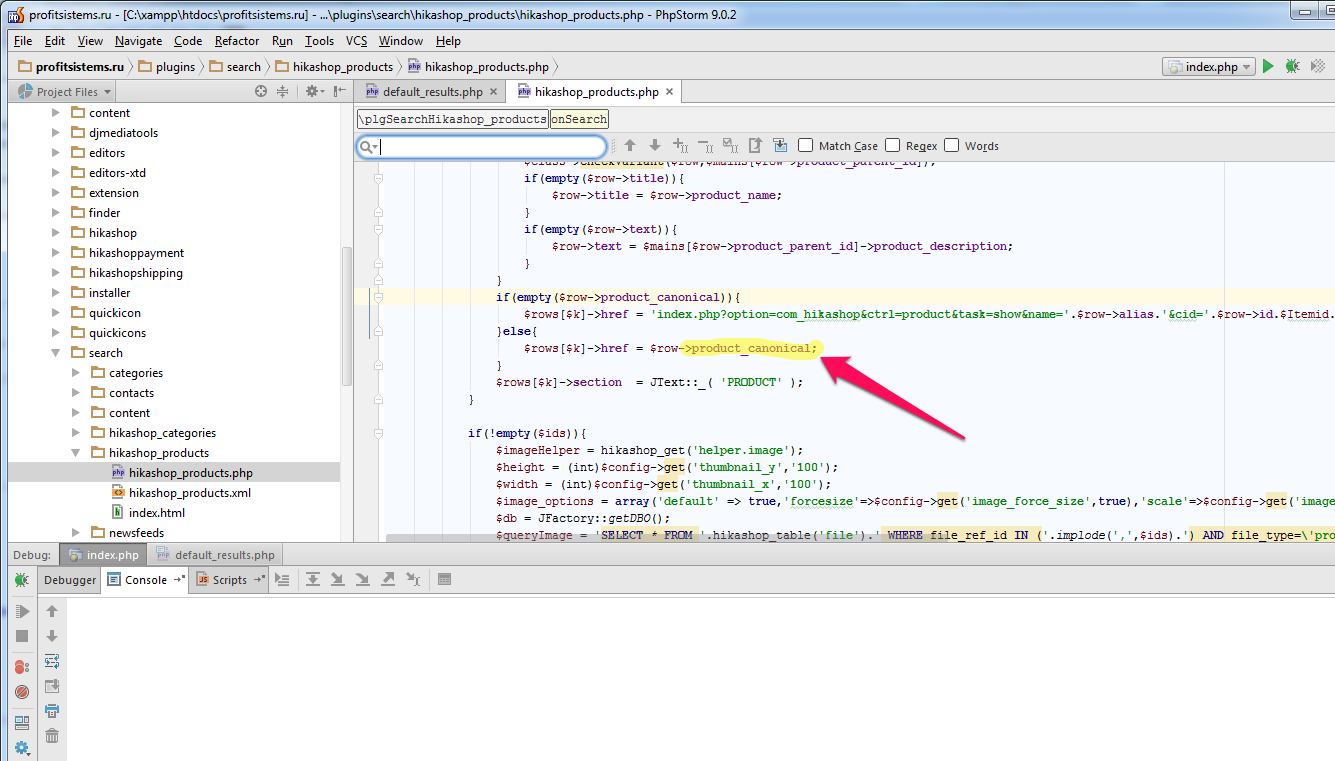This screenshot has width=1335, height=761.
Task: Clear console with the trash can icon
Action: tap(52, 735)
